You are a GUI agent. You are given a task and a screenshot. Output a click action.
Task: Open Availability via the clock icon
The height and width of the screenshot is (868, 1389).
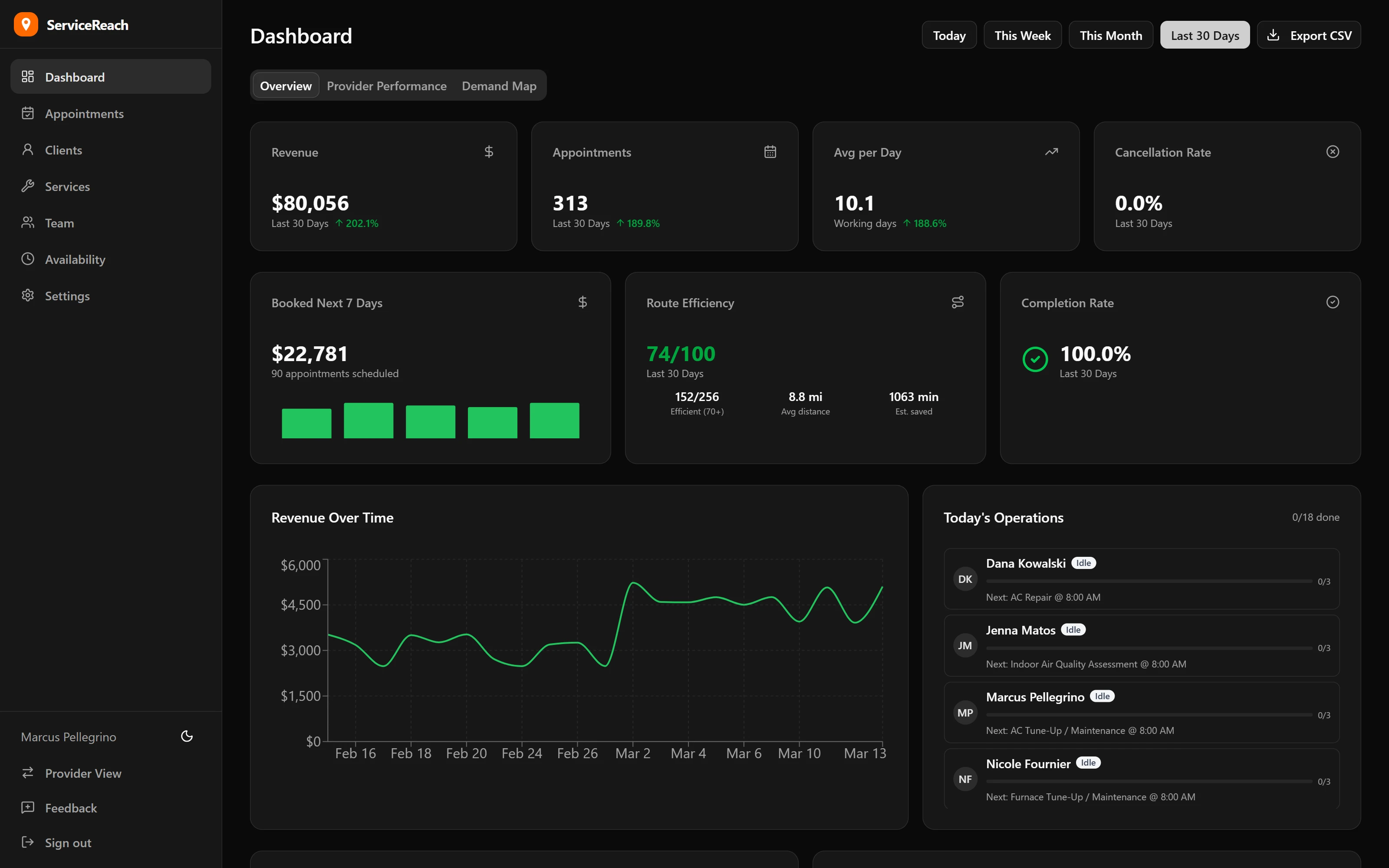[28, 259]
